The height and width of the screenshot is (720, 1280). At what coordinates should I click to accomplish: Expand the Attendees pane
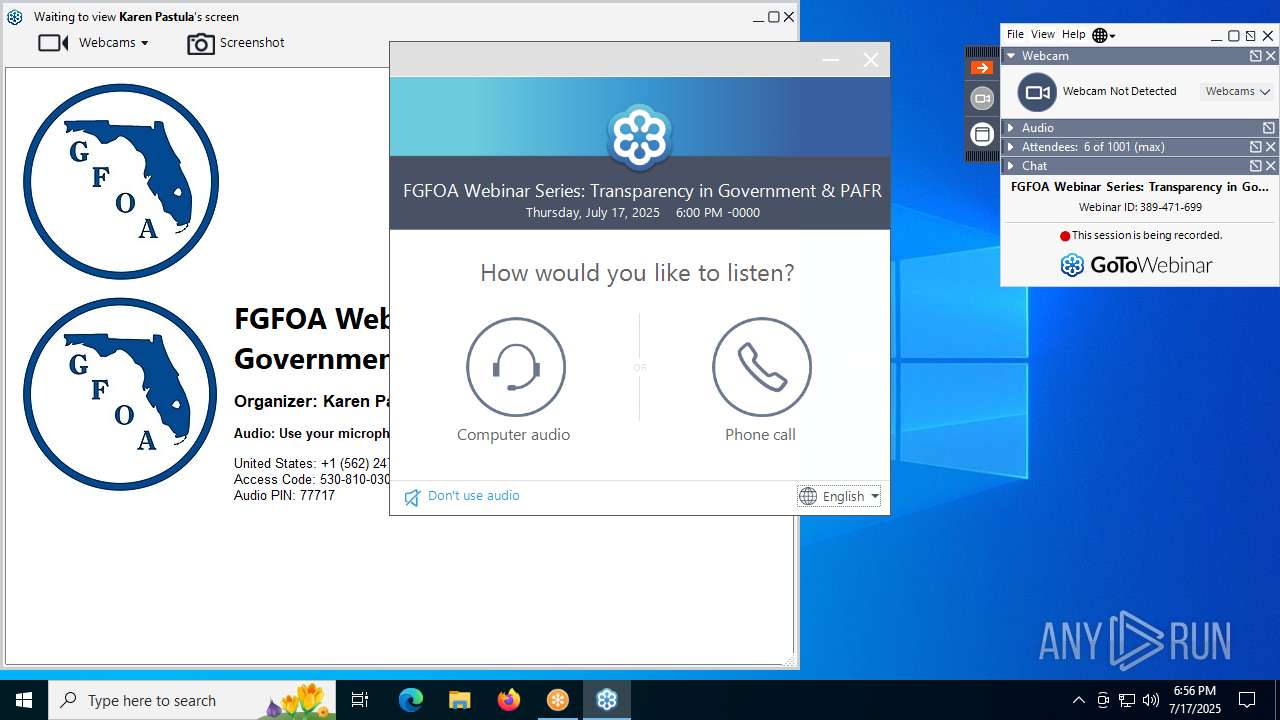click(x=1011, y=147)
